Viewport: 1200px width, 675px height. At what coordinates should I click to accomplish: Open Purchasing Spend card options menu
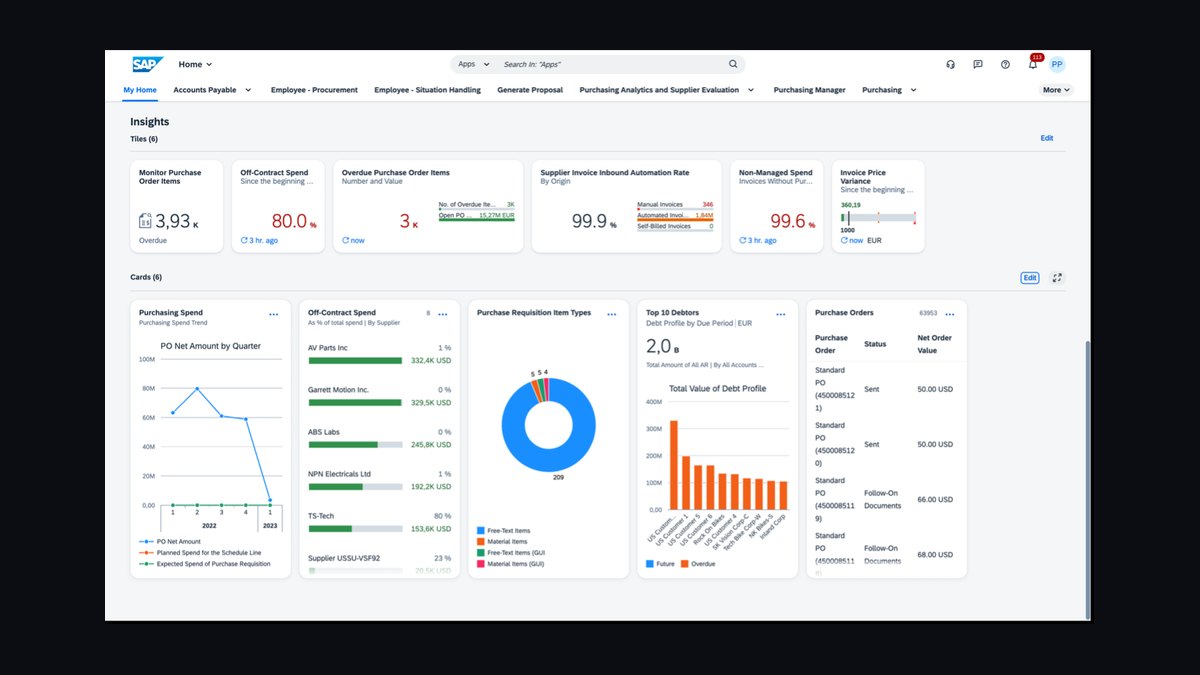click(x=274, y=314)
